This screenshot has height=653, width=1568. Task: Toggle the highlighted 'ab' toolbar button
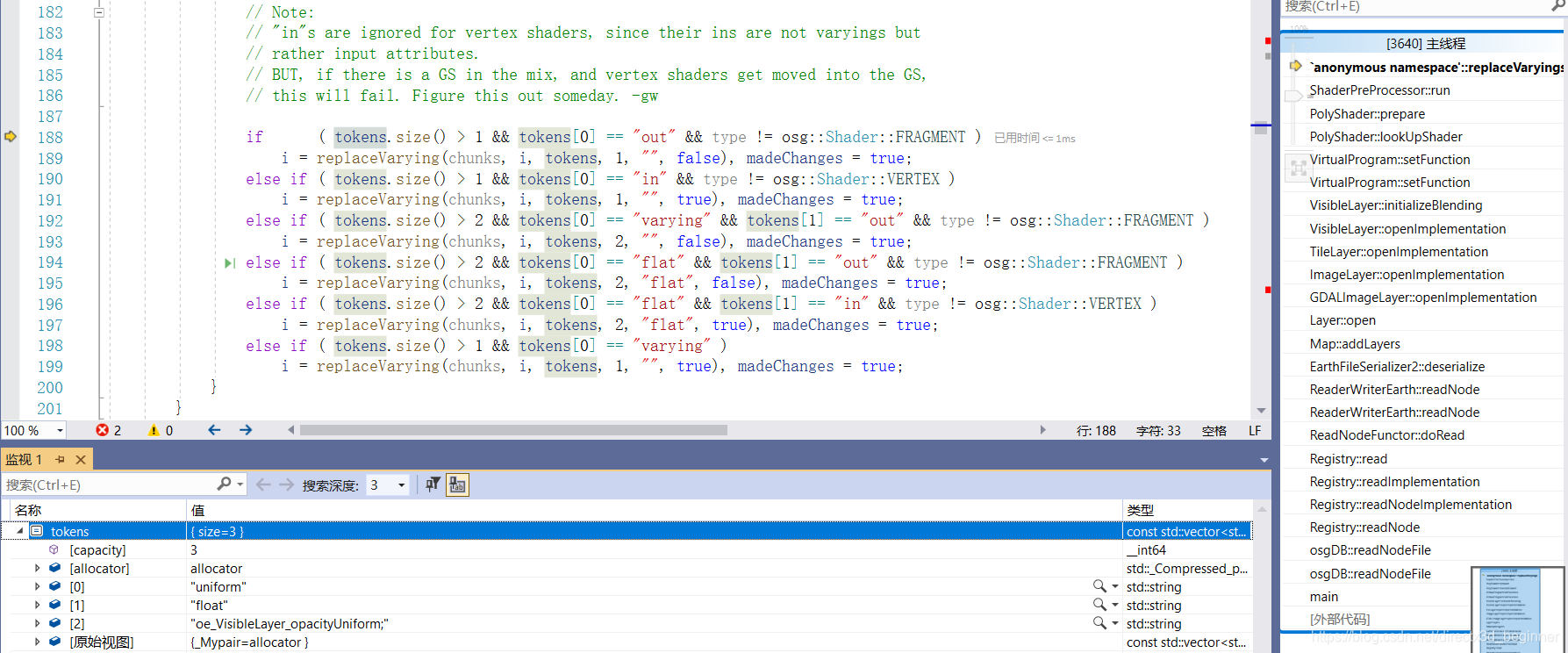457,484
